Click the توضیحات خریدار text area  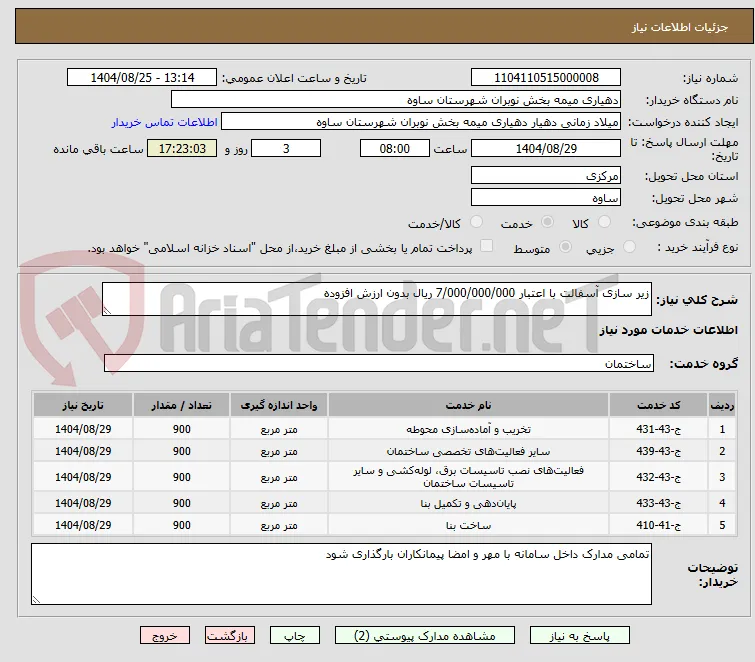pos(341,574)
